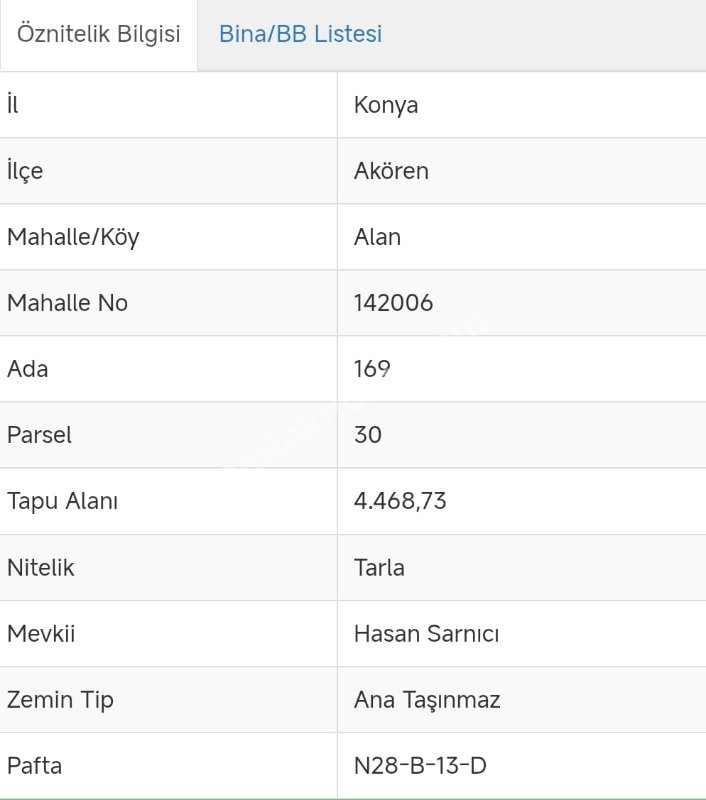The width and height of the screenshot is (706, 800).
Task: Click Tapu Alanı value 4.468,73
Action: 400,501
